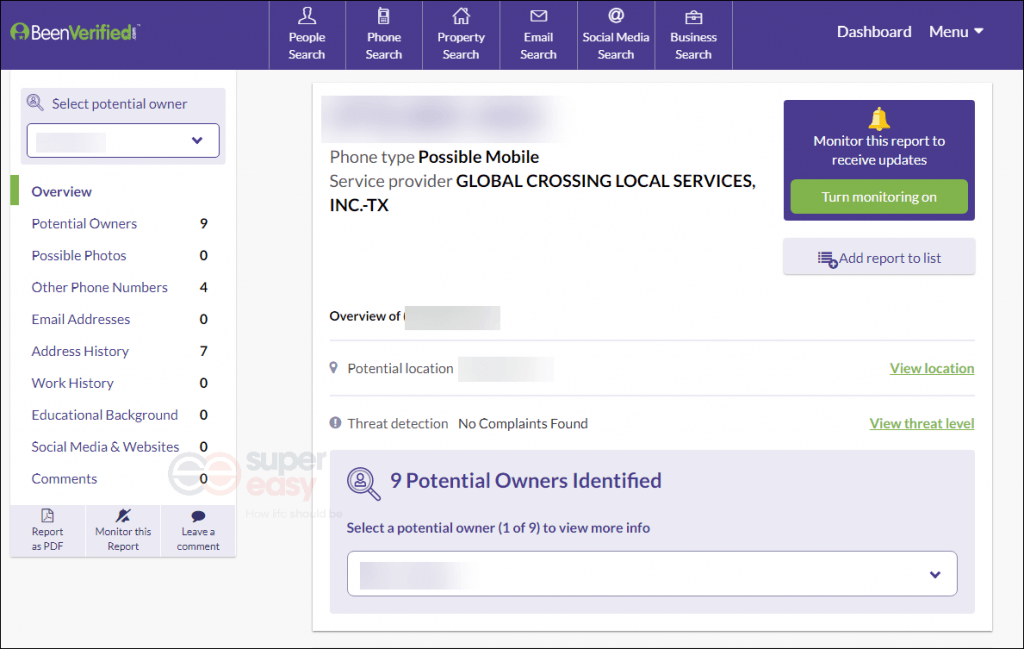
Task: Click the BeenVerified logo
Action: (x=74, y=32)
